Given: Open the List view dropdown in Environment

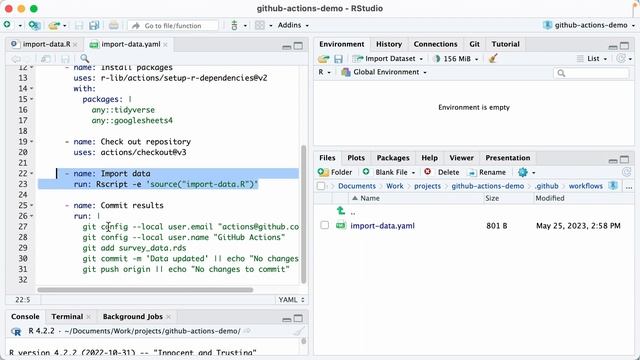Looking at the screenshot, I should click(592, 59).
